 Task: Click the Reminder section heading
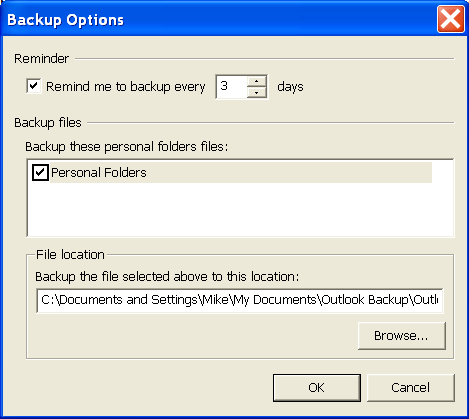pyautogui.click(x=41, y=59)
